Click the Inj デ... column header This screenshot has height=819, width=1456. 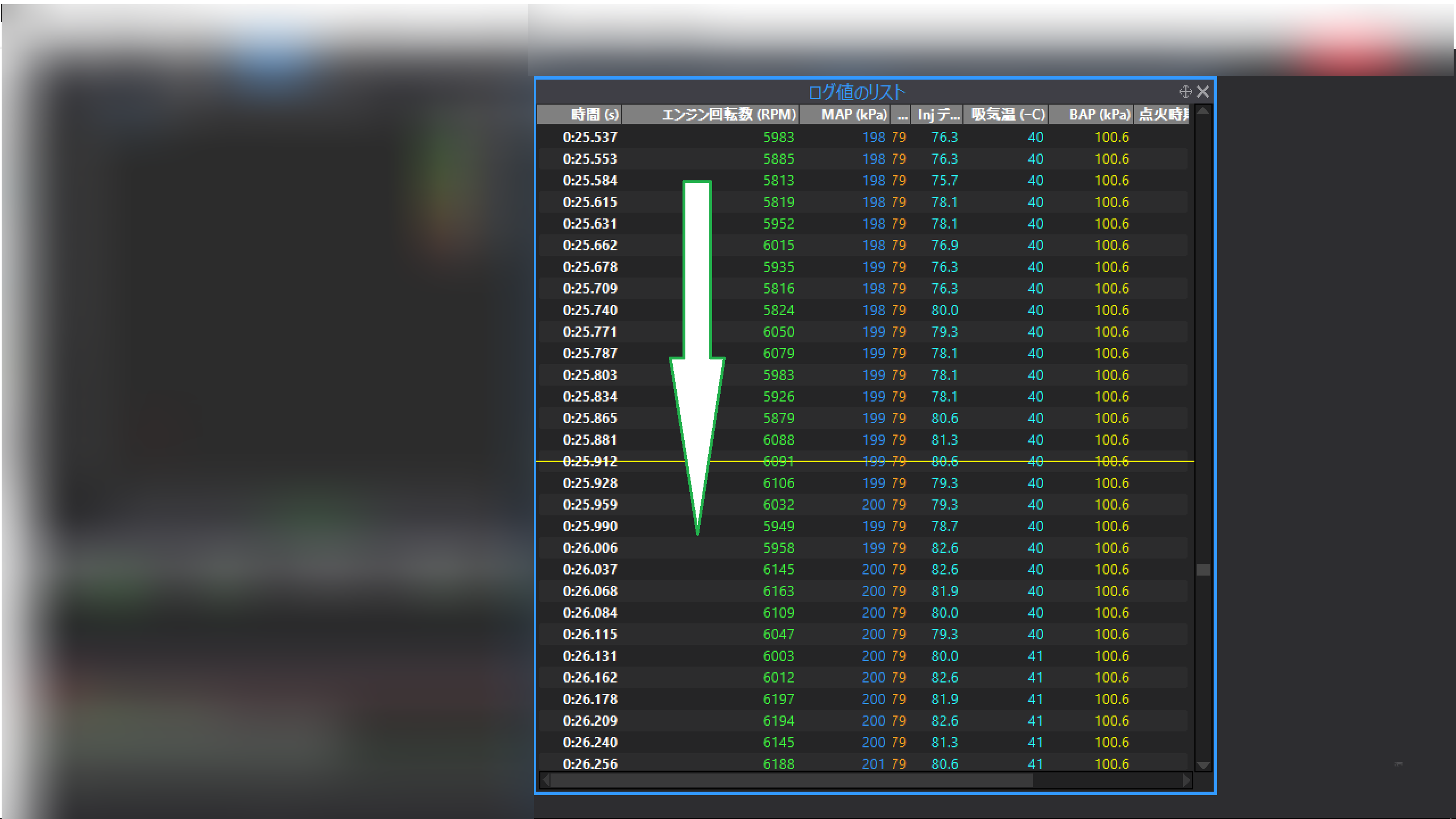coord(937,114)
